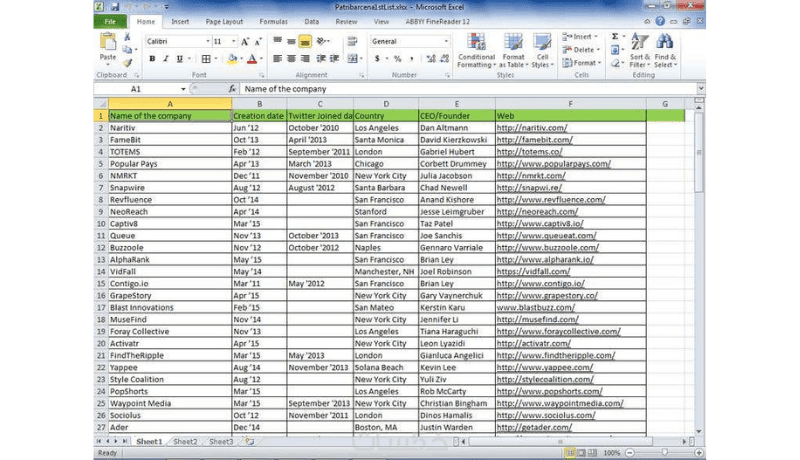The height and width of the screenshot is (460, 800).
Task: Click the Wrap Text icon
Action: coord(352,41)
